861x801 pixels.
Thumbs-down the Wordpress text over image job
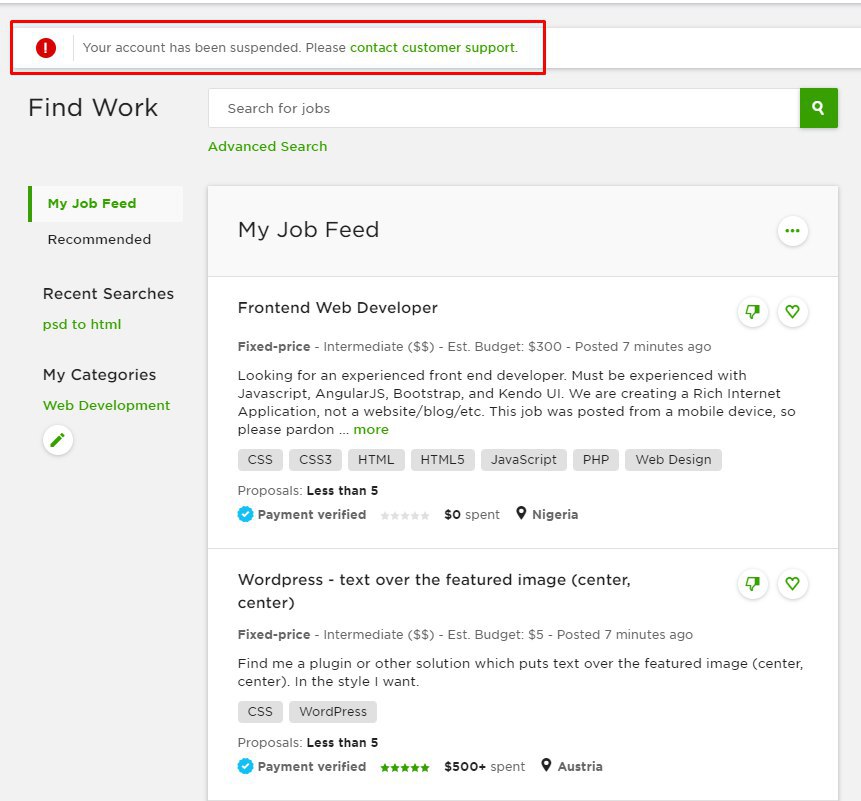point(753,583)
